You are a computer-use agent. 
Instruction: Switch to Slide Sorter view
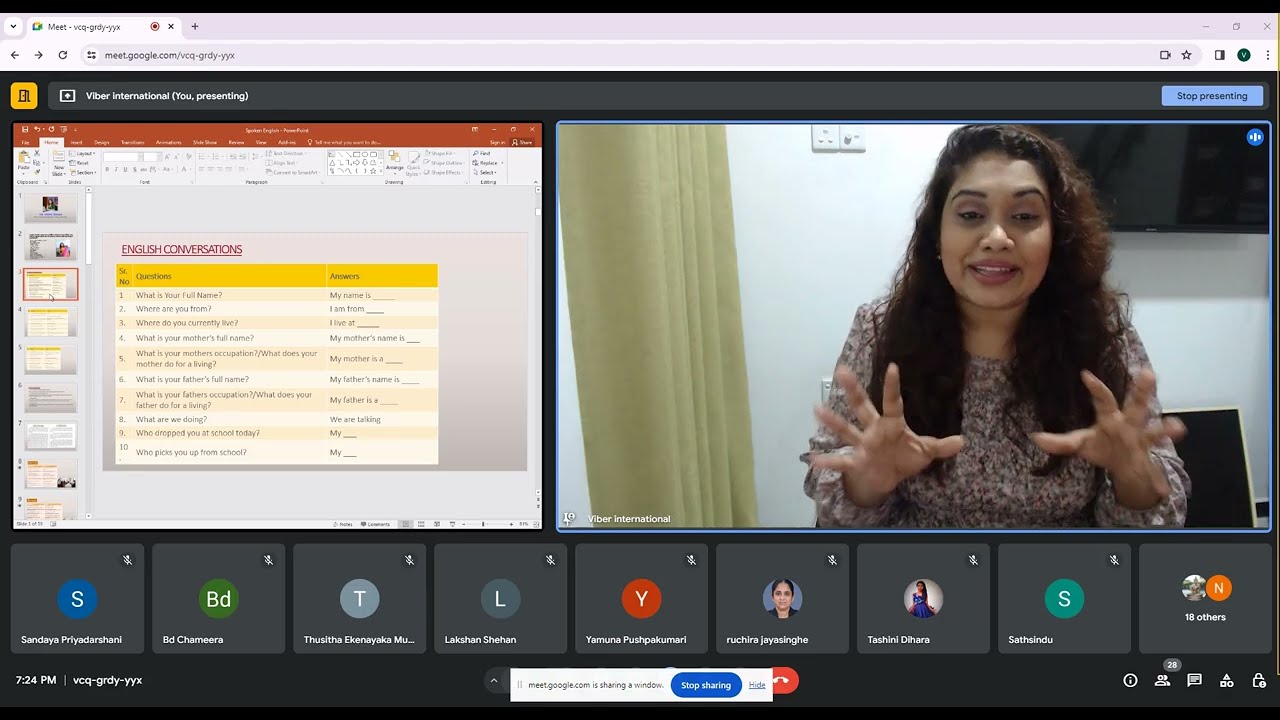pyautogui.click(x=421, y=524)
